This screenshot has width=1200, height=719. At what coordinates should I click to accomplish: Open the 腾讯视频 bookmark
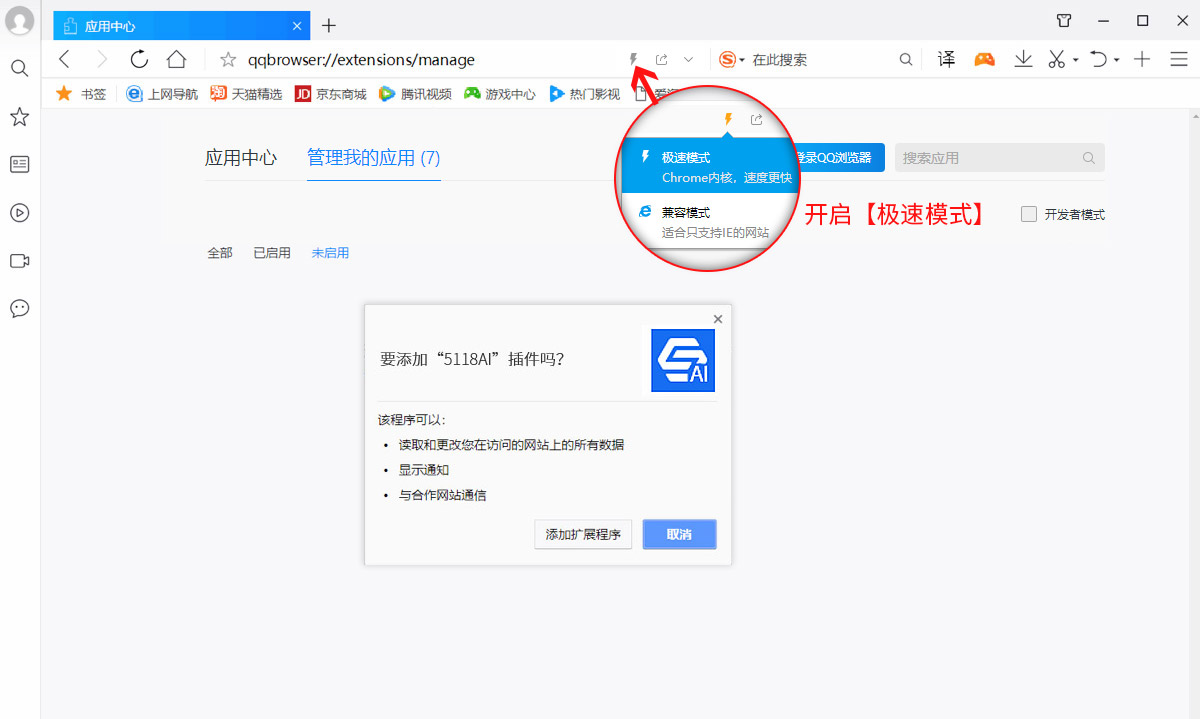pos(415,94)
